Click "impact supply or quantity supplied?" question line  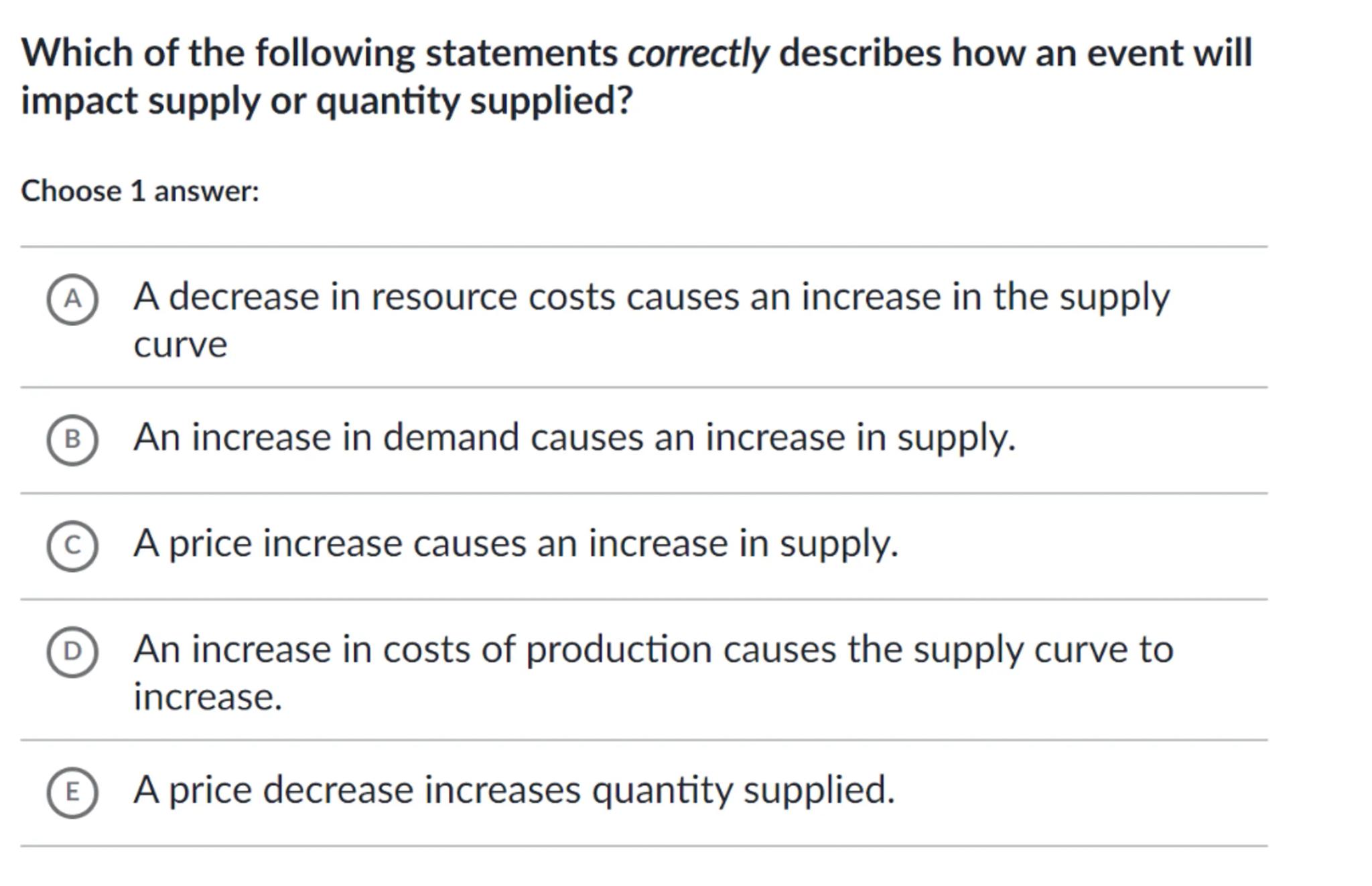(326, 102)
